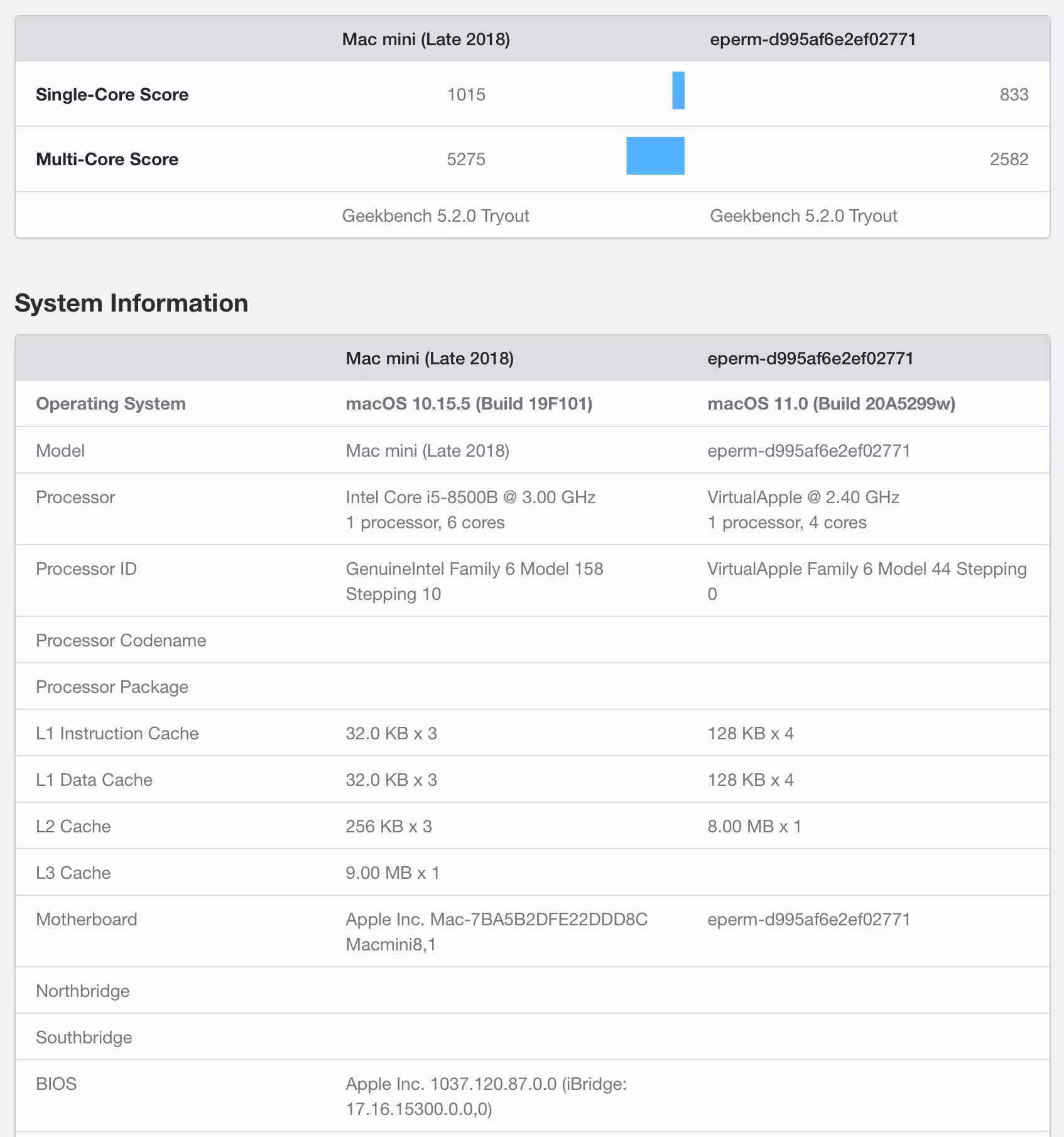
Task: Click the L3 Cache 9.00 MB value
Action: pos(393,873)
